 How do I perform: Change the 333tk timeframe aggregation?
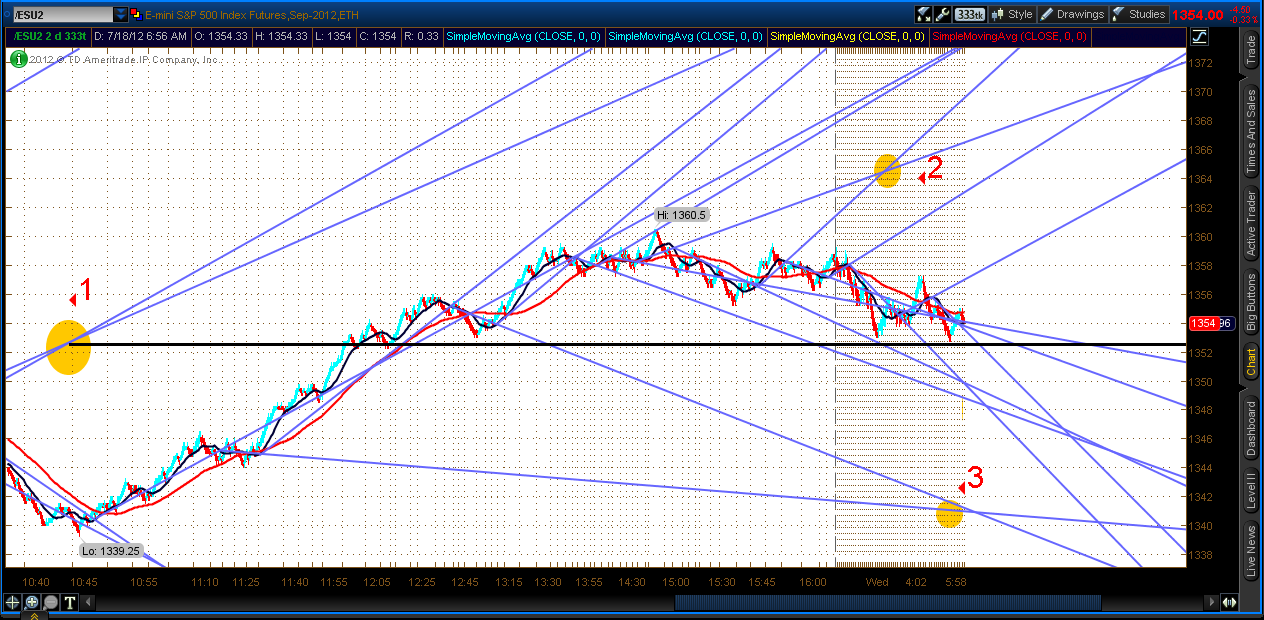coord(968,14)
